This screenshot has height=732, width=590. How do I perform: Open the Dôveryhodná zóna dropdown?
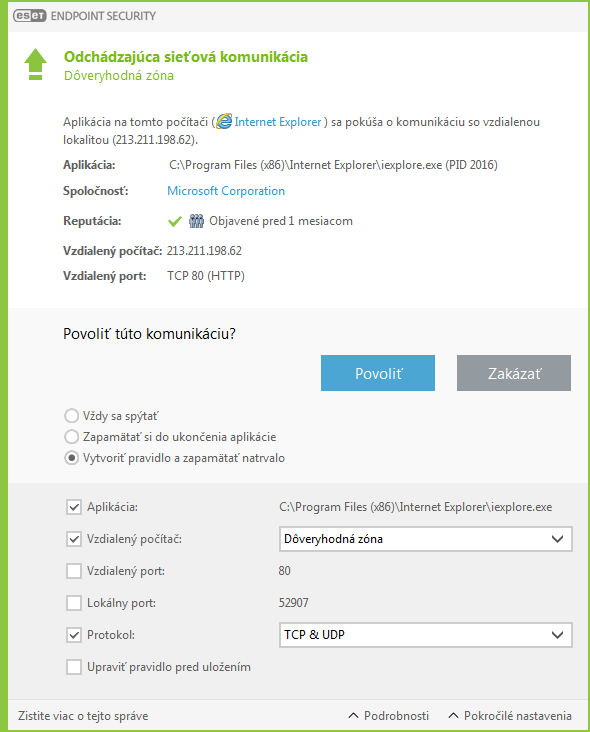click(426, 539)
